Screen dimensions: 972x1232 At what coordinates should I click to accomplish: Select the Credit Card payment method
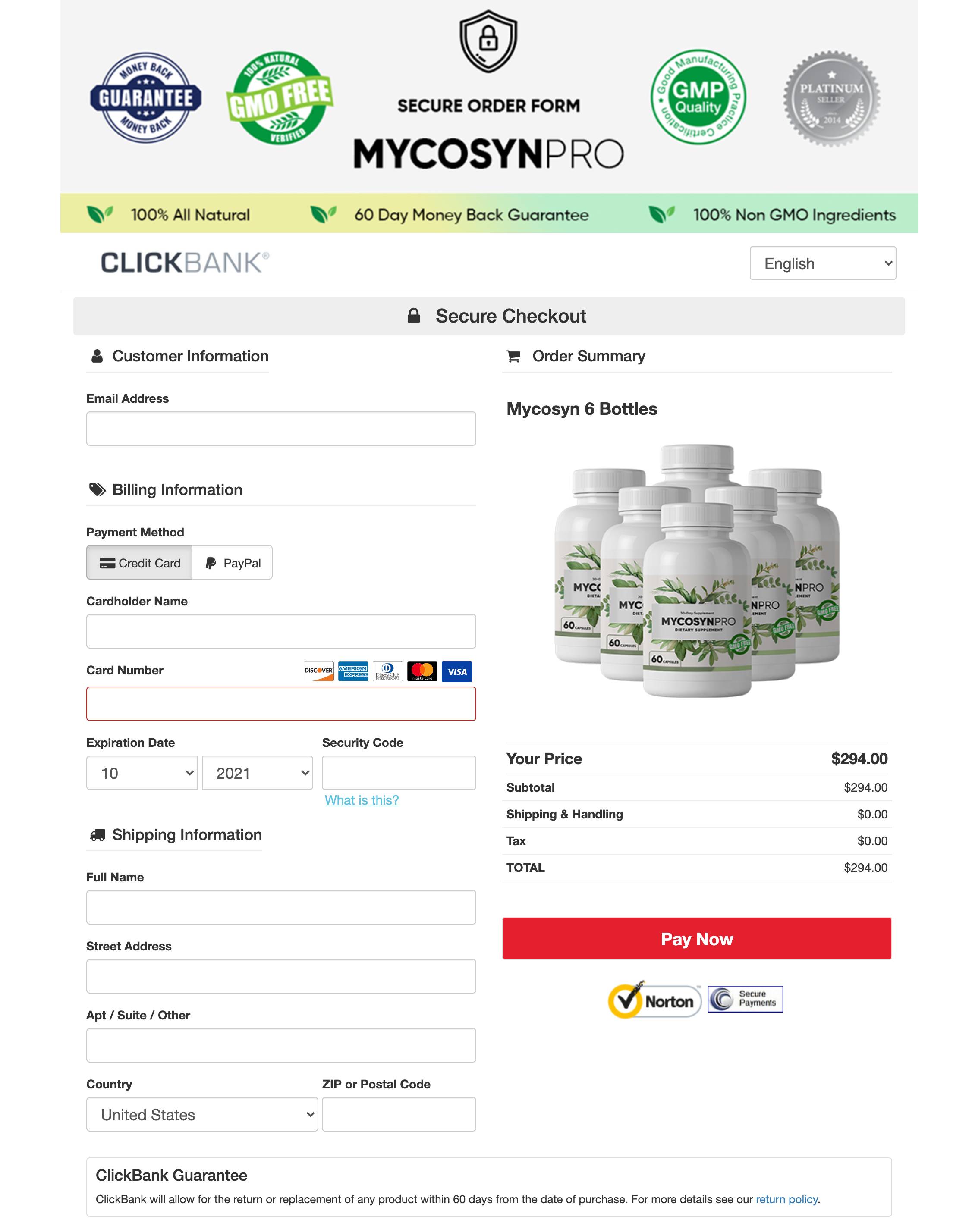click(139, 562)
